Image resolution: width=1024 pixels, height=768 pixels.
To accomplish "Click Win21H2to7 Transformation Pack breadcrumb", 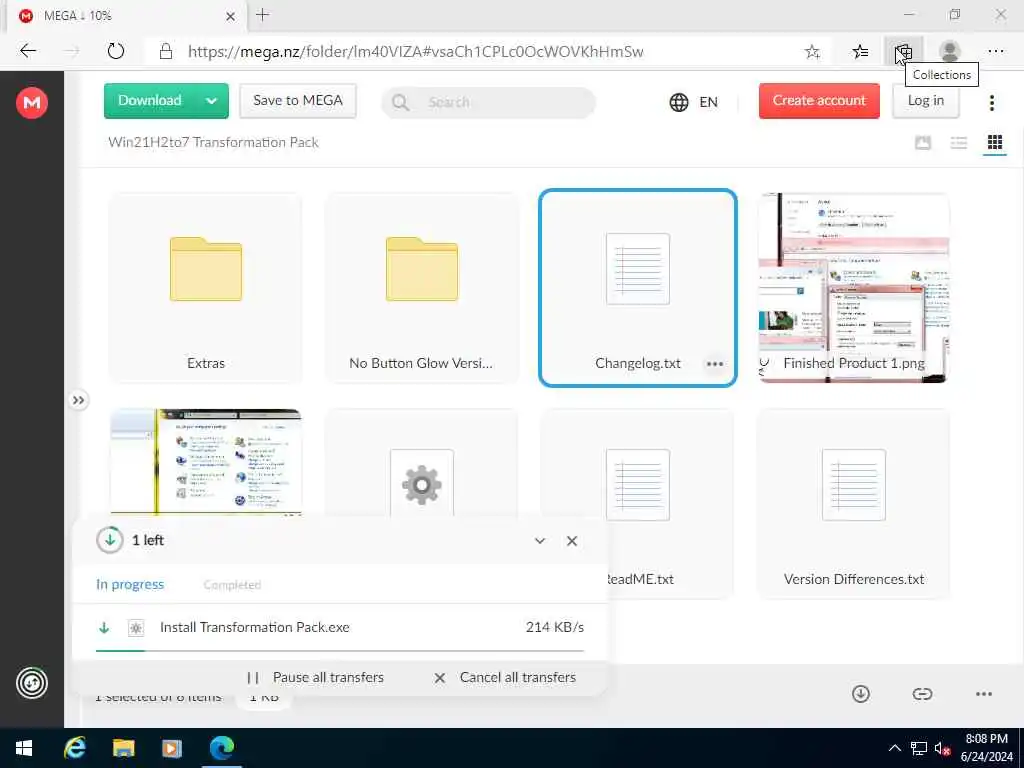I will point(213,142).
